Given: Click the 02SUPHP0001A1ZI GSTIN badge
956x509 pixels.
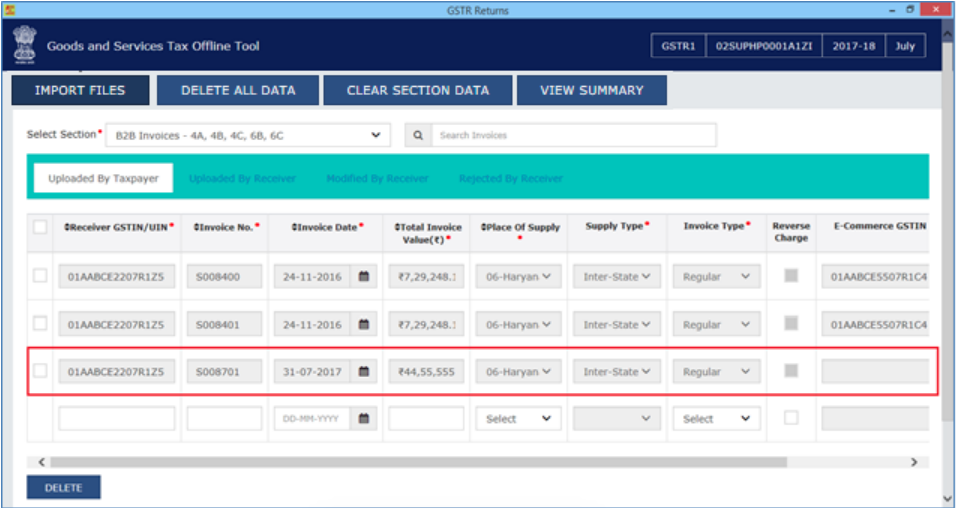Looking at the screenshot, I should tap(764, 46).
